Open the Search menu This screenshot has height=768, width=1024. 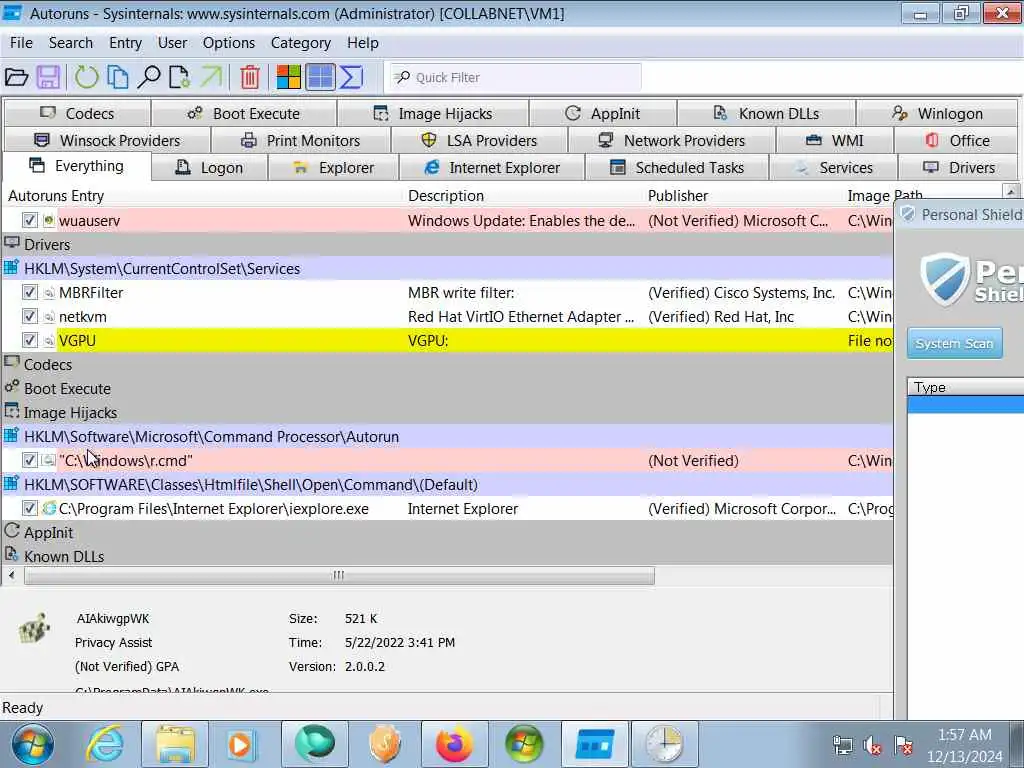pyautogui.click(x=71, y=43)
